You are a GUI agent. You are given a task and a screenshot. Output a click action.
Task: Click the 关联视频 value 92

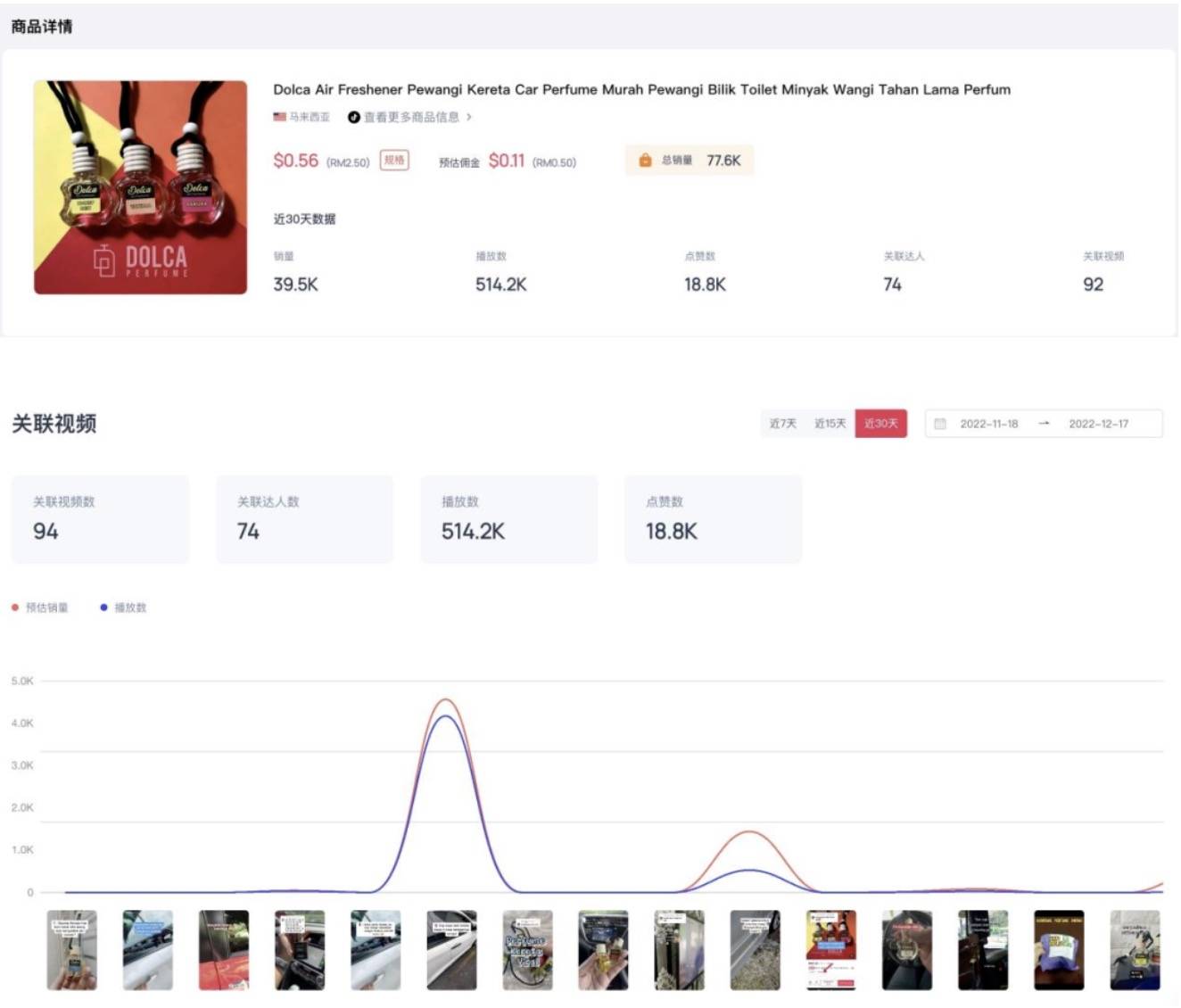tap(1093, 285)
